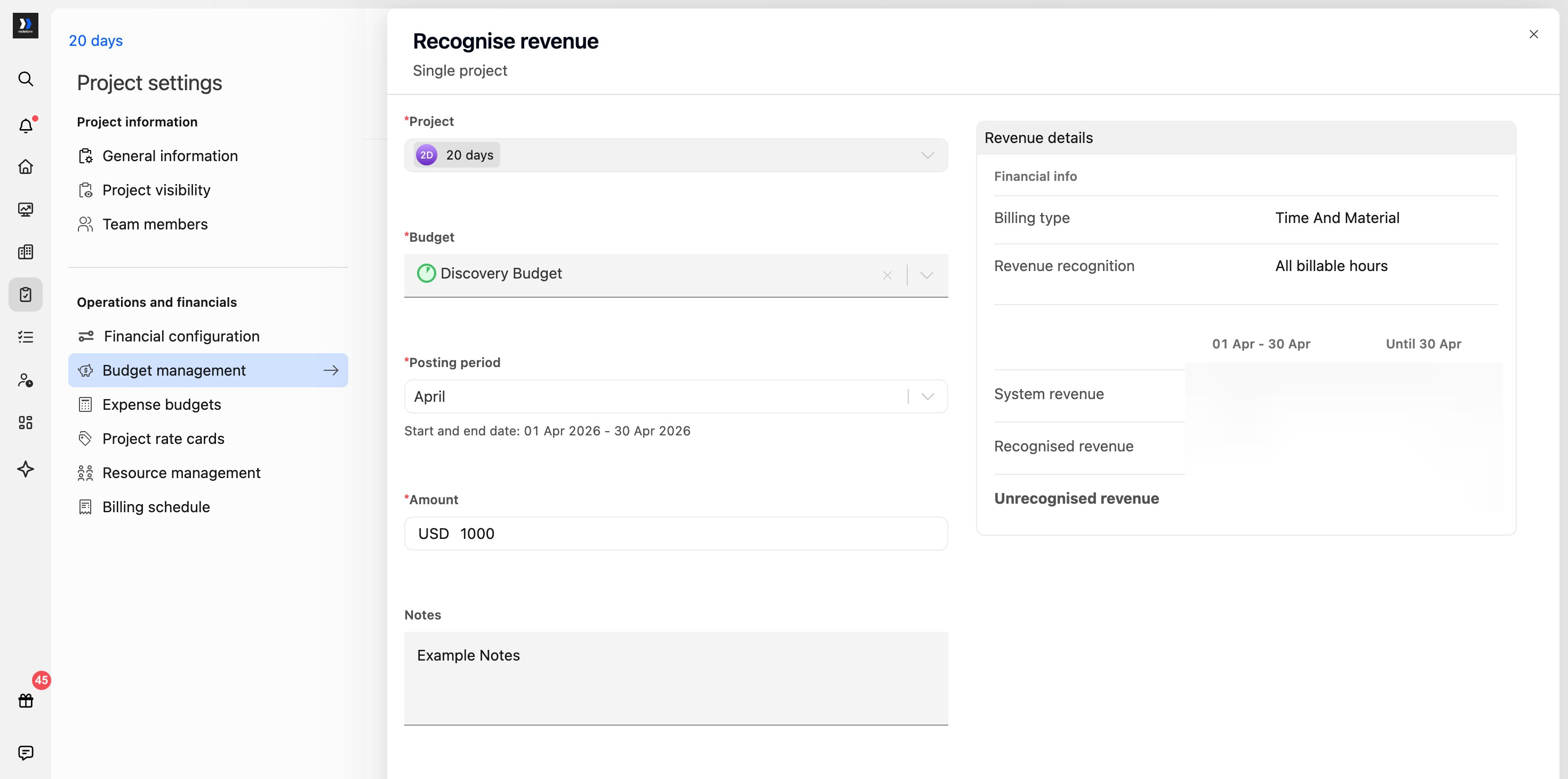The width and height of the screenshot is (1568, 779).
Task: Click arrow icon on Budget management row
Action: (331, 370)
